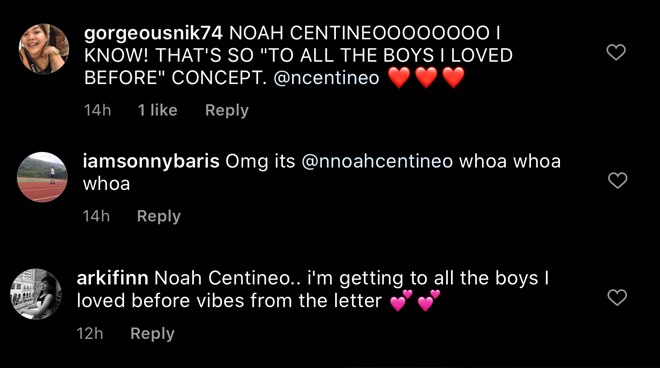
Task: Tap the pink hearts emoji in arkifinn's comment
Action: [x=415, y=301]
